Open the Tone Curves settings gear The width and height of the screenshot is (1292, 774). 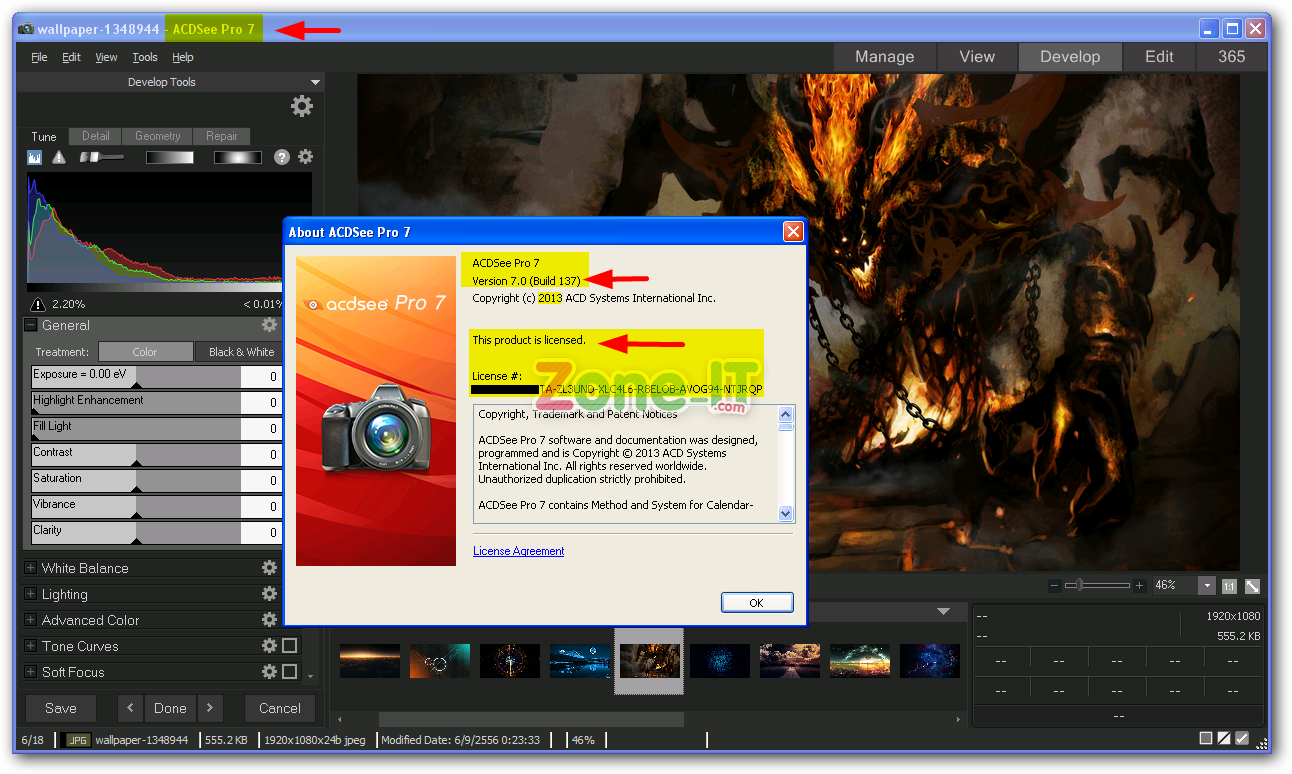pos(269,646)
